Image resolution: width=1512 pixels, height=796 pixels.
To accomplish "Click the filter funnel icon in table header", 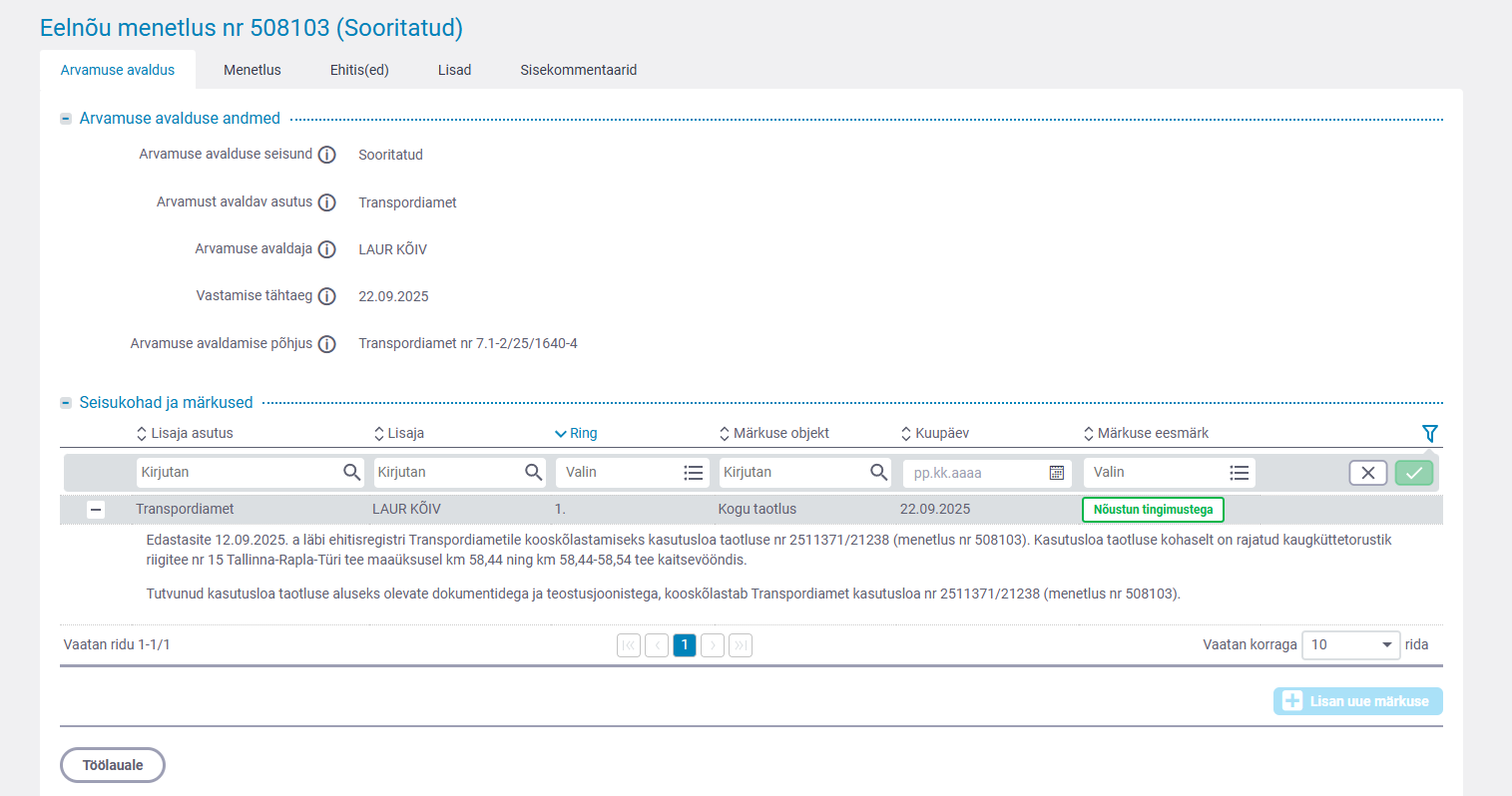I will click(x=1429, y=434).
